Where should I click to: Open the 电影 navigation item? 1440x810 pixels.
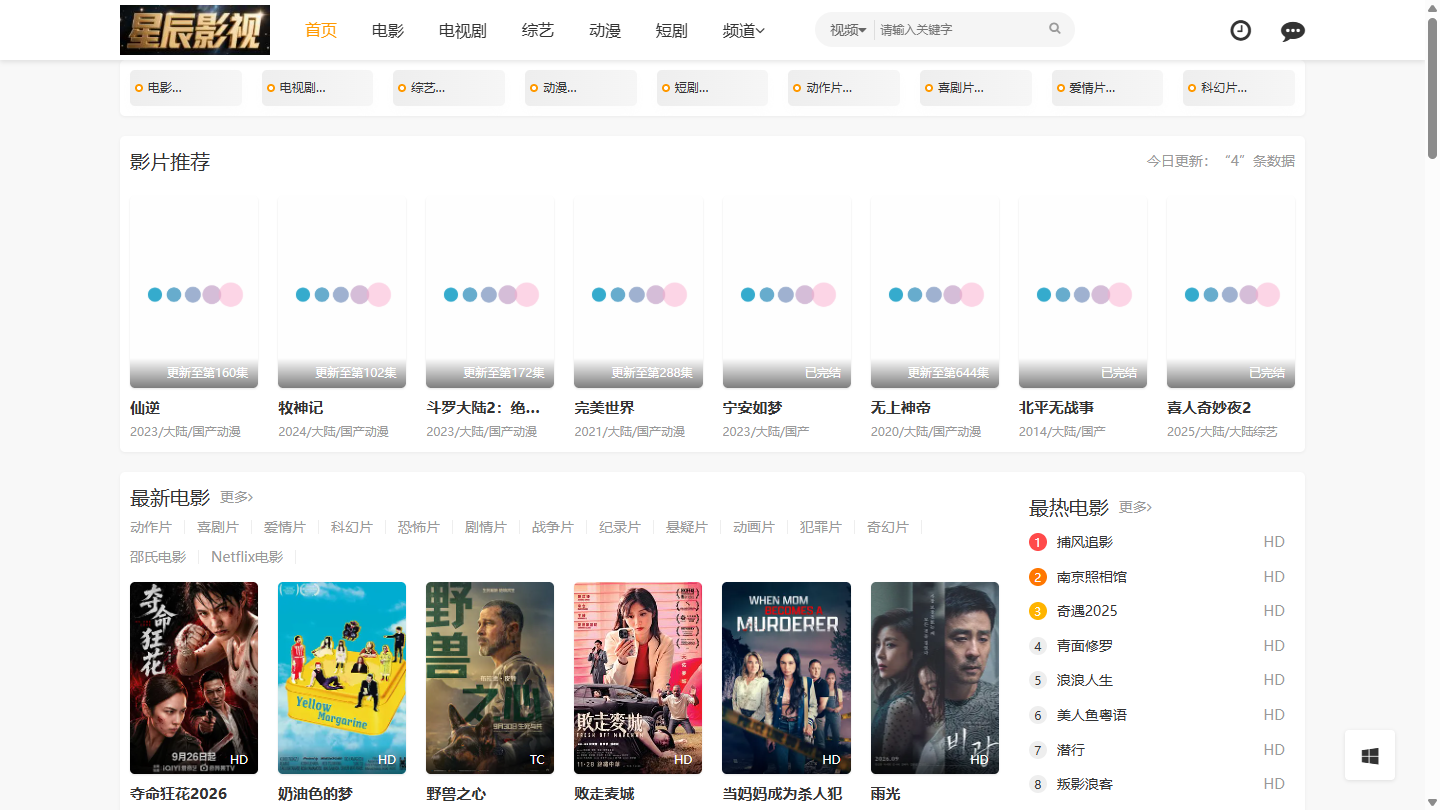tap(388, 30)
